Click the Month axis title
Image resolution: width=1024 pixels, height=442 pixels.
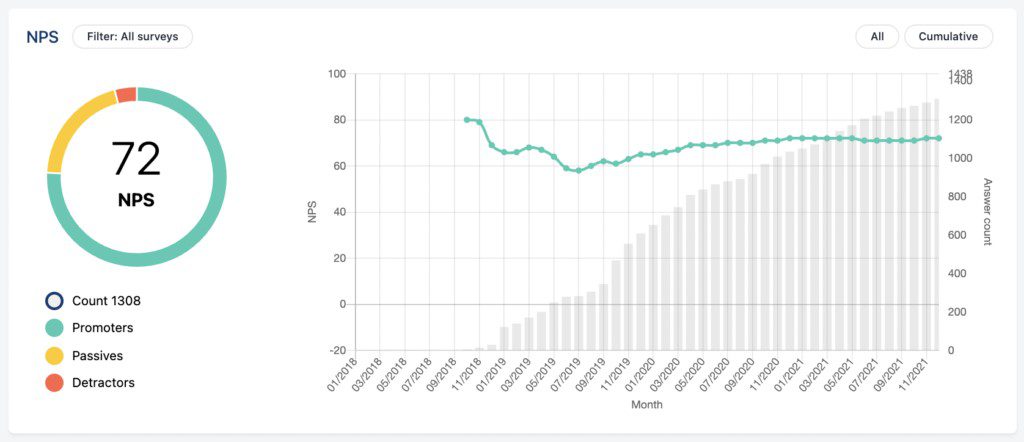[647, 405]
